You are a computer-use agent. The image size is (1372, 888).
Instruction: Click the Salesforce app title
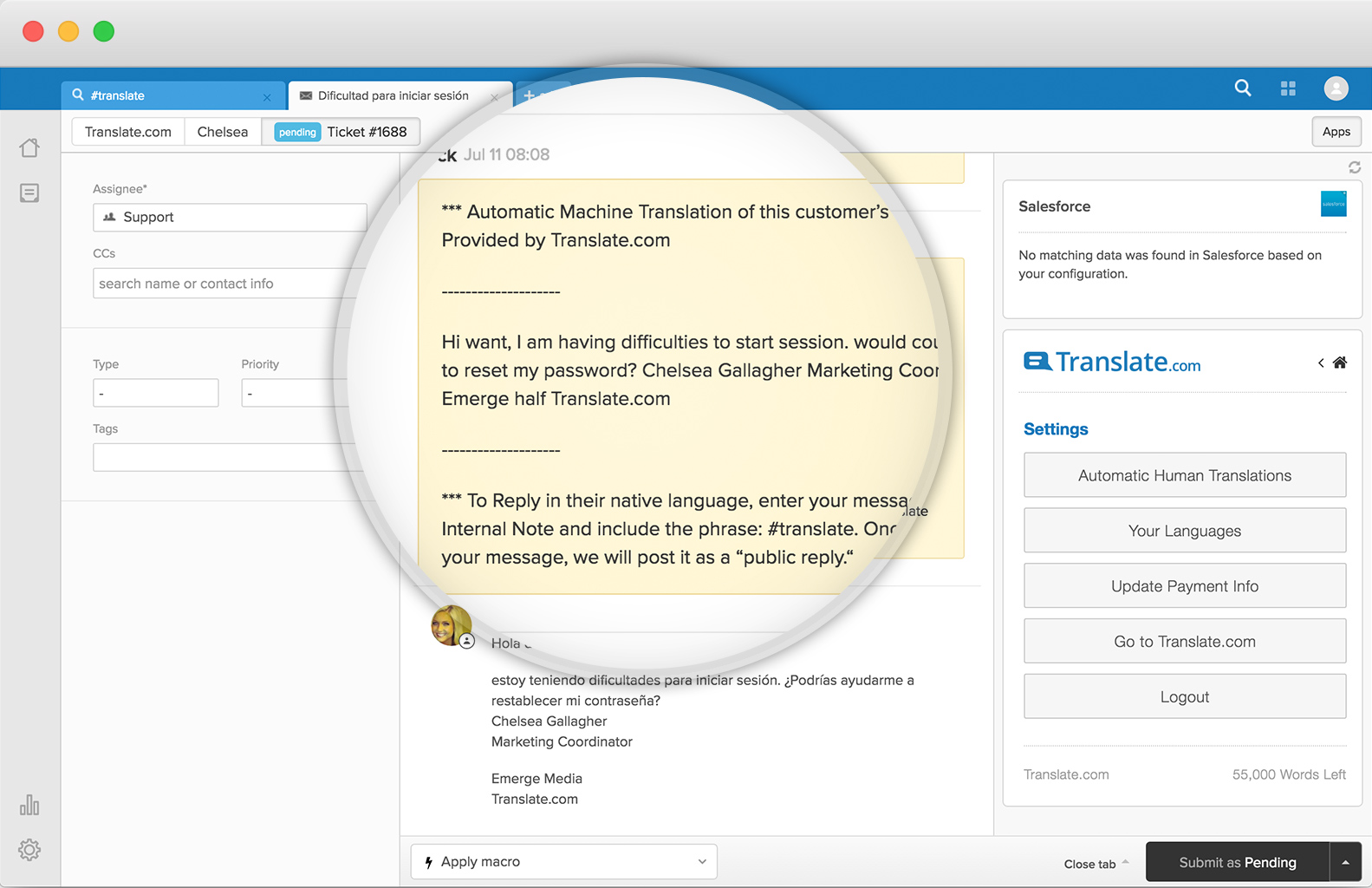pyautogui.click(x=1055, y=206)
